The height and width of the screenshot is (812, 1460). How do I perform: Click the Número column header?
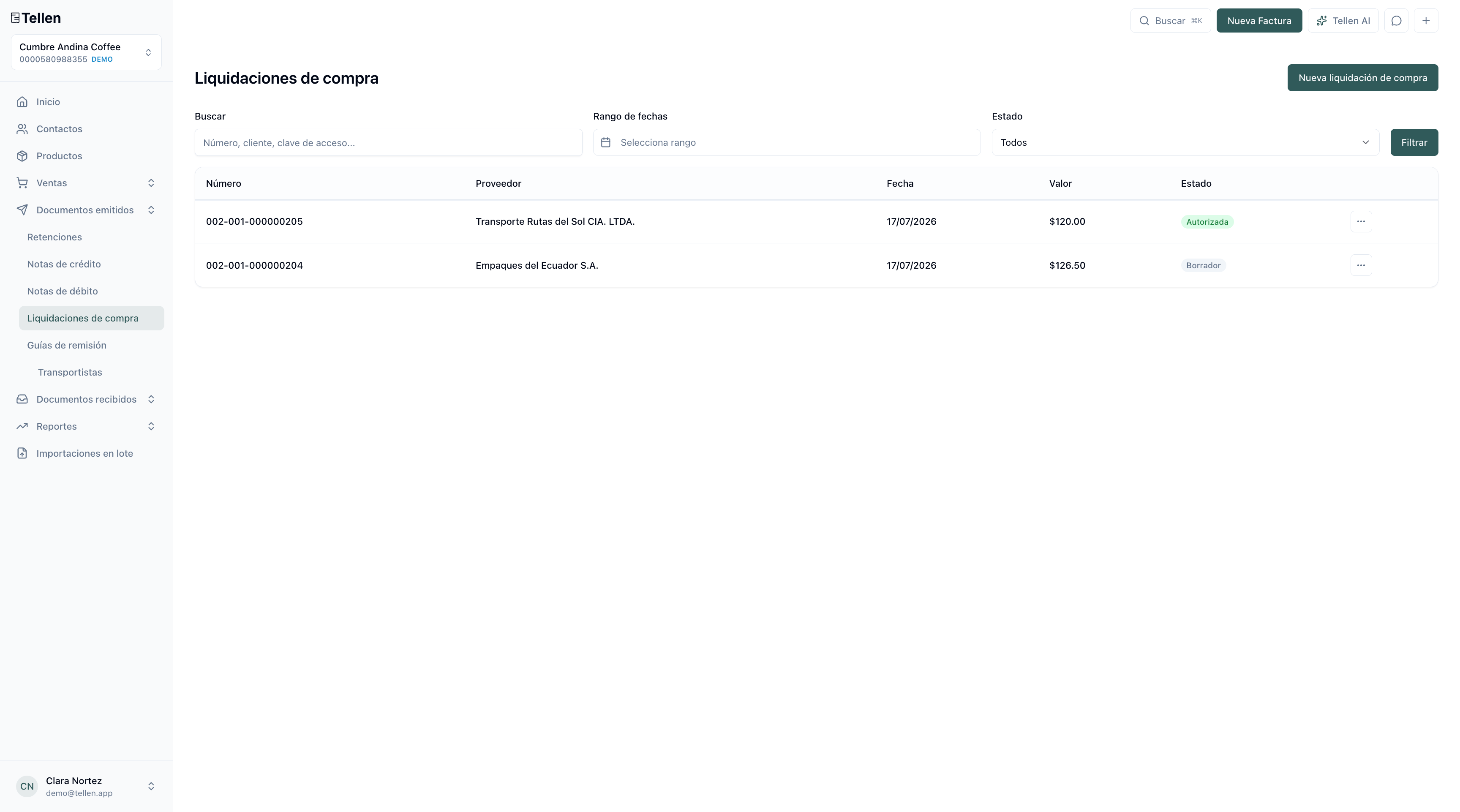click(x=223, y=184)
